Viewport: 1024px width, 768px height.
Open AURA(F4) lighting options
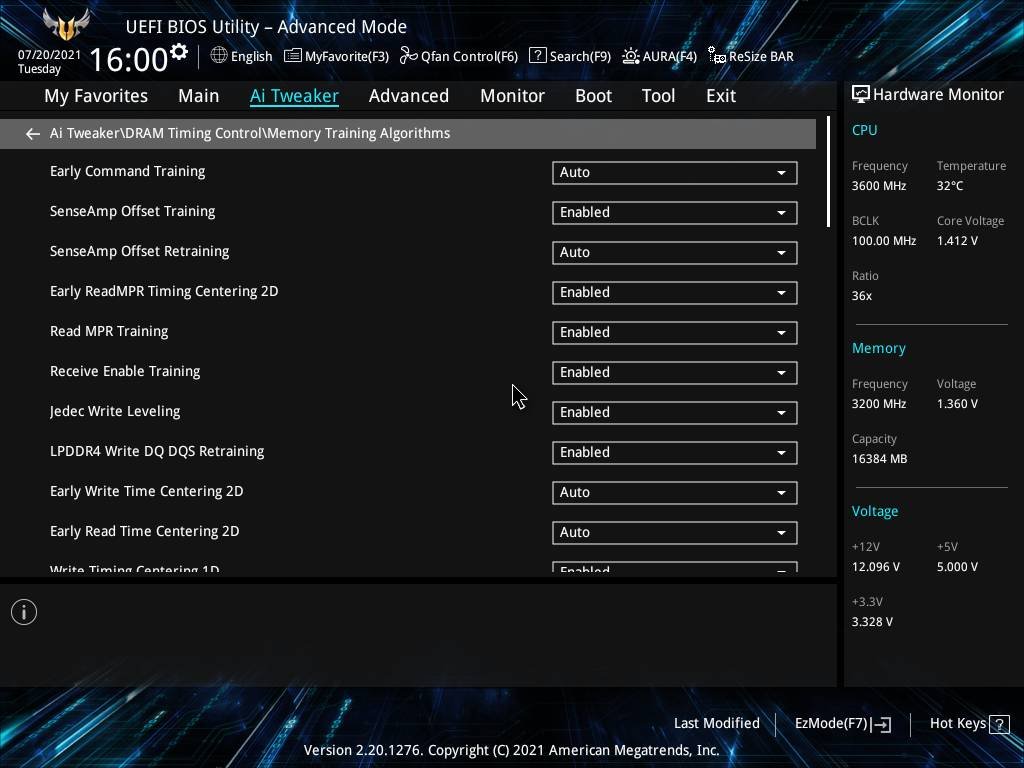click(x=659, y=56)
